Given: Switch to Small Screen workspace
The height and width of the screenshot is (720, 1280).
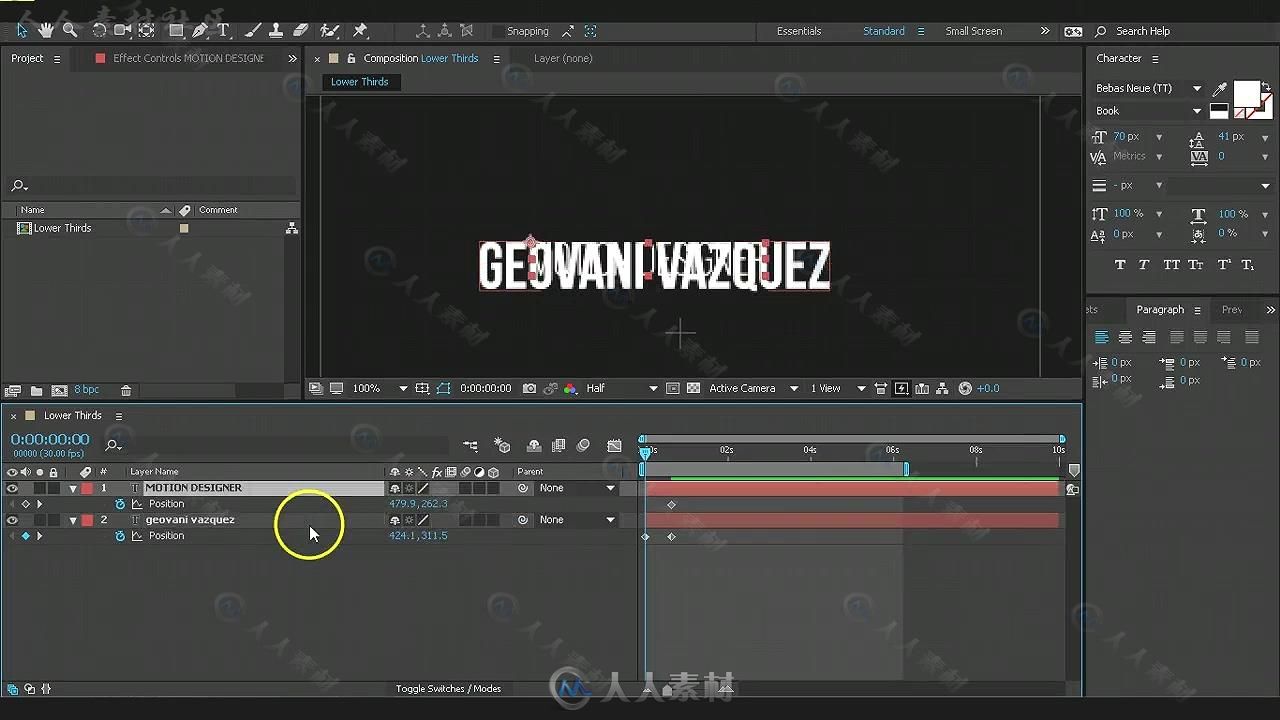Looking at the screenshot, I should [x=974, y=31].
